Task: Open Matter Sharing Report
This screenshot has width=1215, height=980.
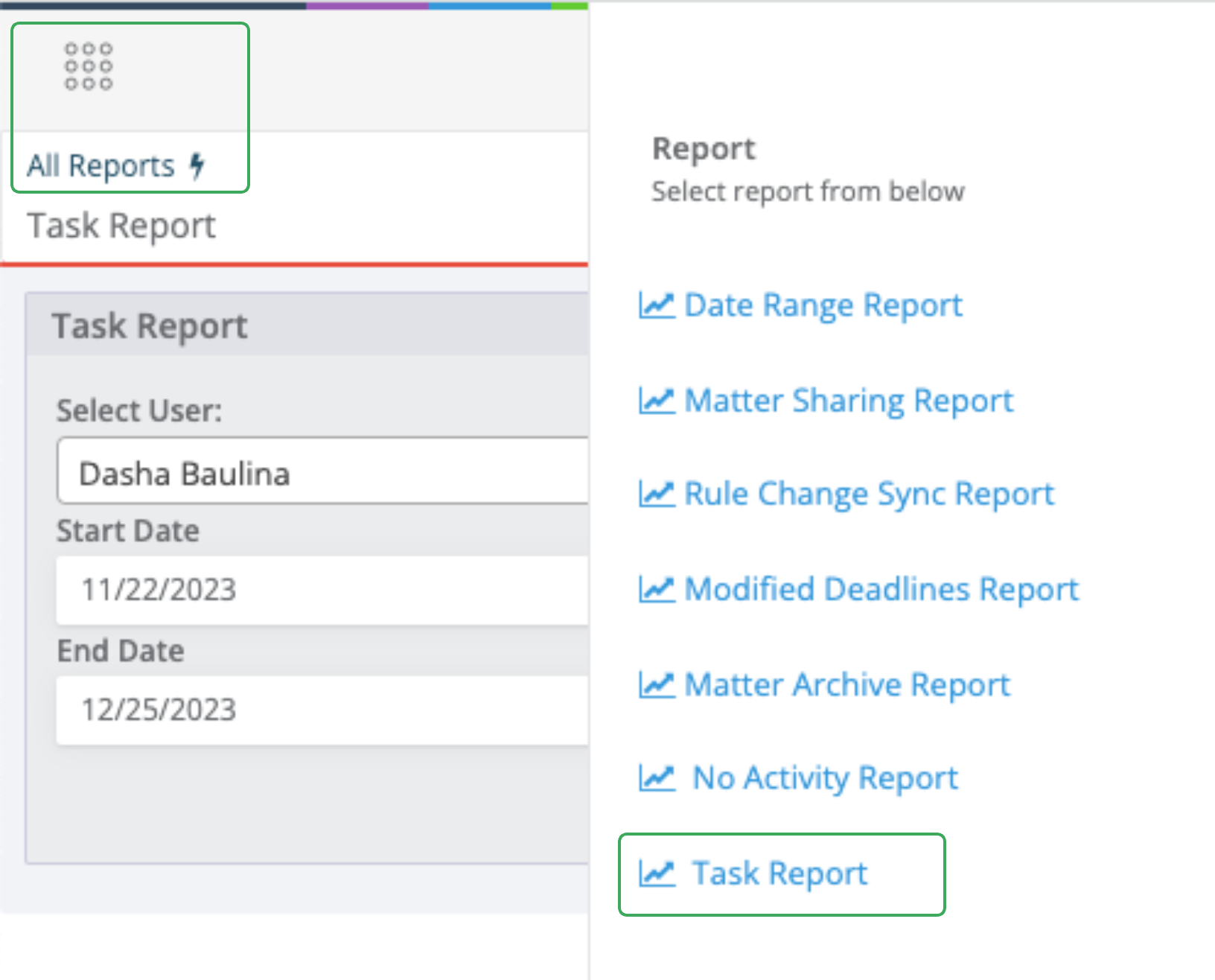Action: [x=849, y=401]
